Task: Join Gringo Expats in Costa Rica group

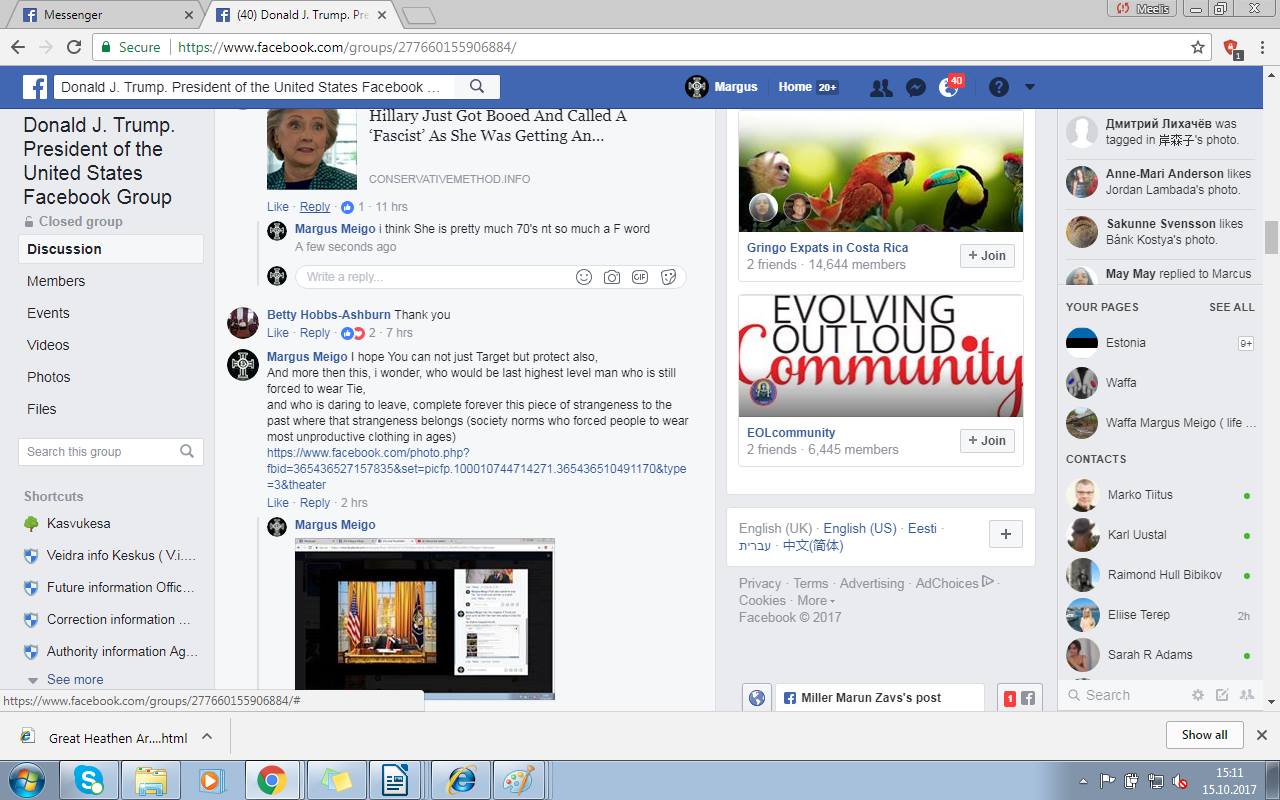Action: (x=987, y=256)
